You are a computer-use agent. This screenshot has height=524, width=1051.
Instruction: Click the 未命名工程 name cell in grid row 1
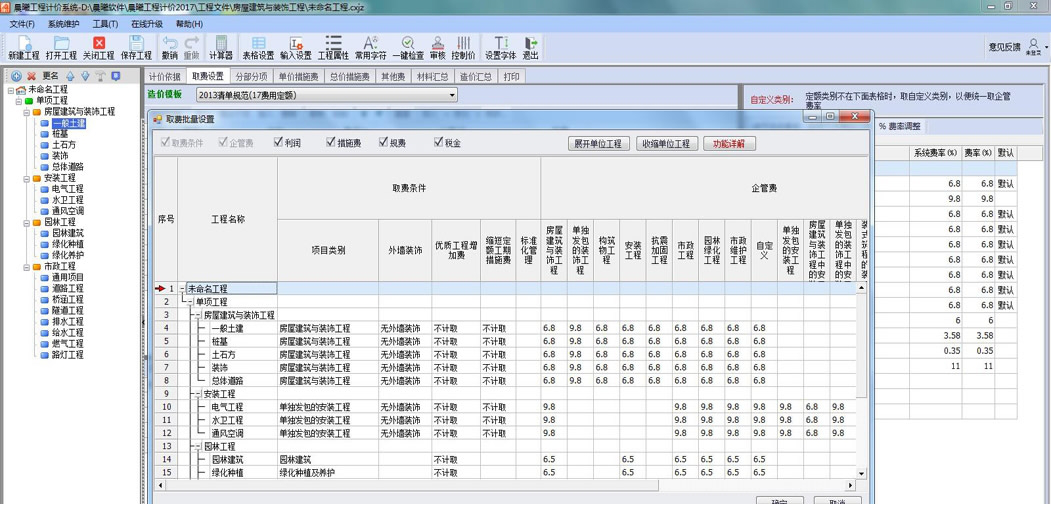[232, 289]
